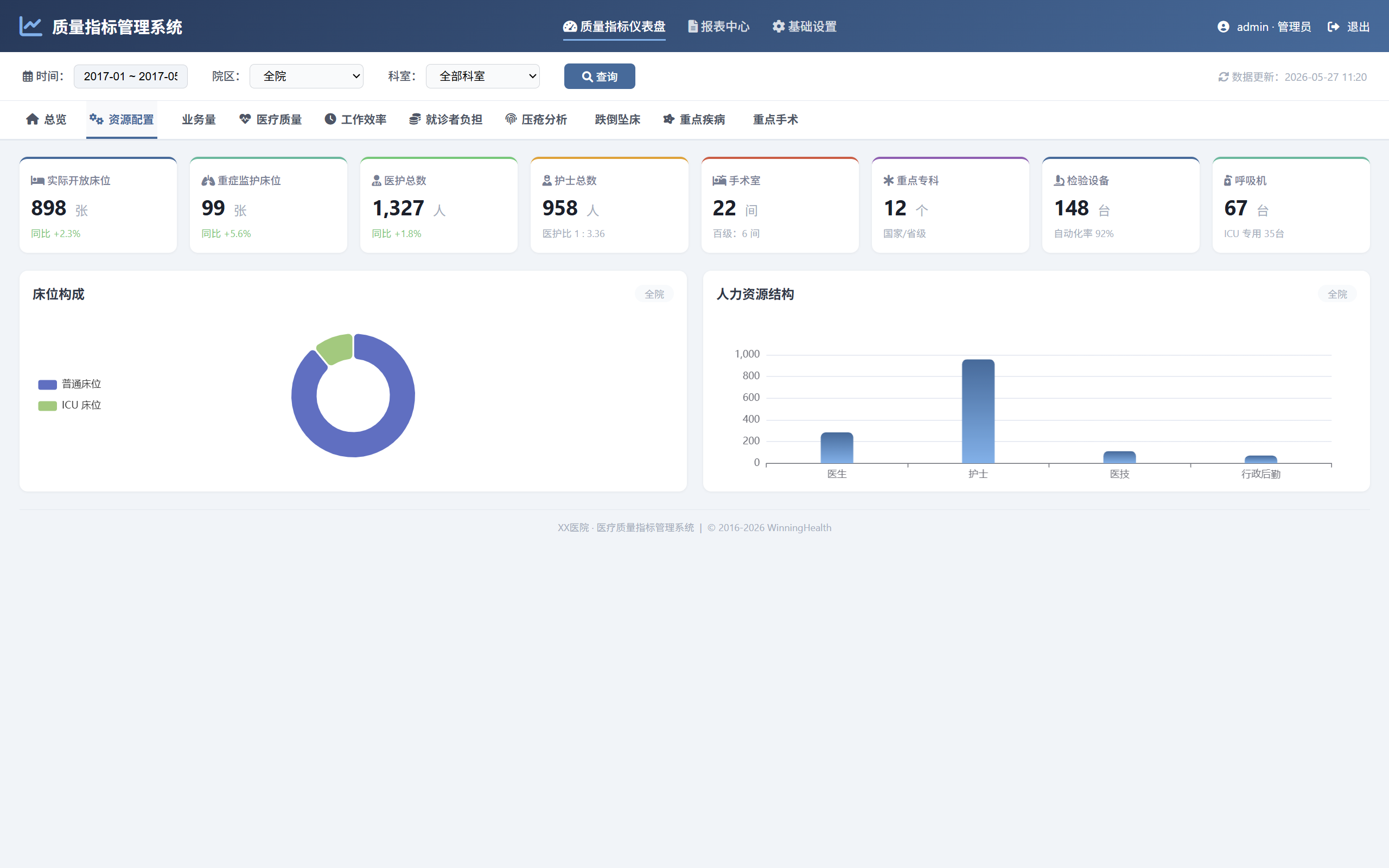The height and width of the screenshot is (868, 1389).
Task: Click the calendar icon next to 时间
Action: click(x=28, y=76)
